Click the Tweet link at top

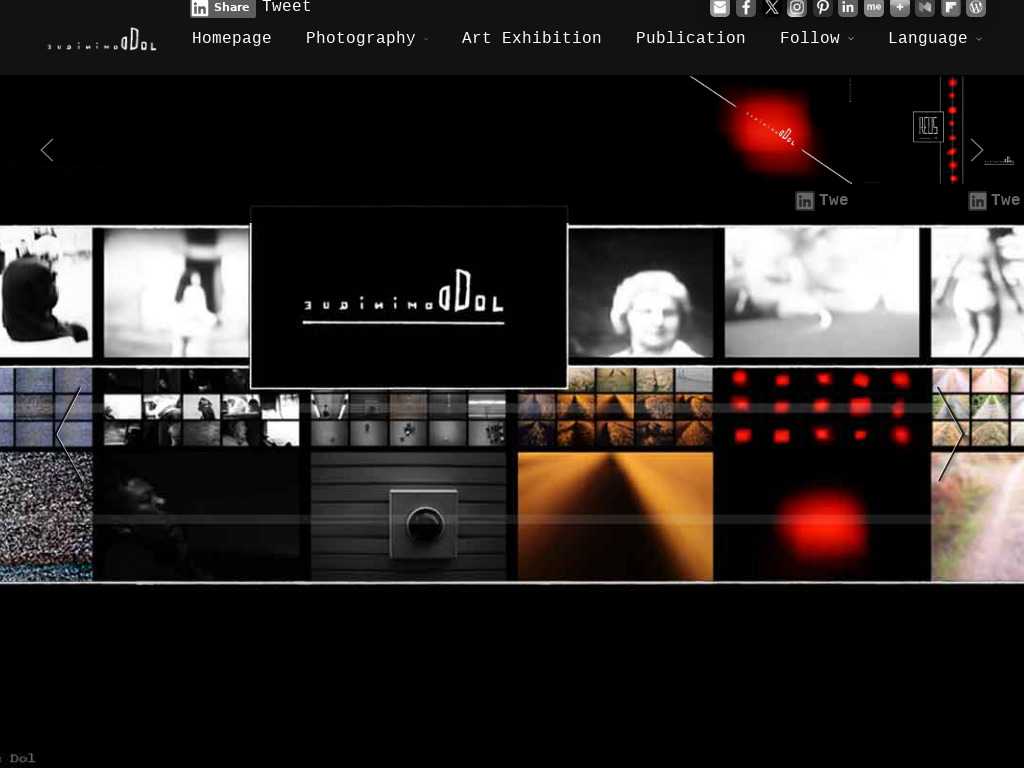[x=287, y=7]
